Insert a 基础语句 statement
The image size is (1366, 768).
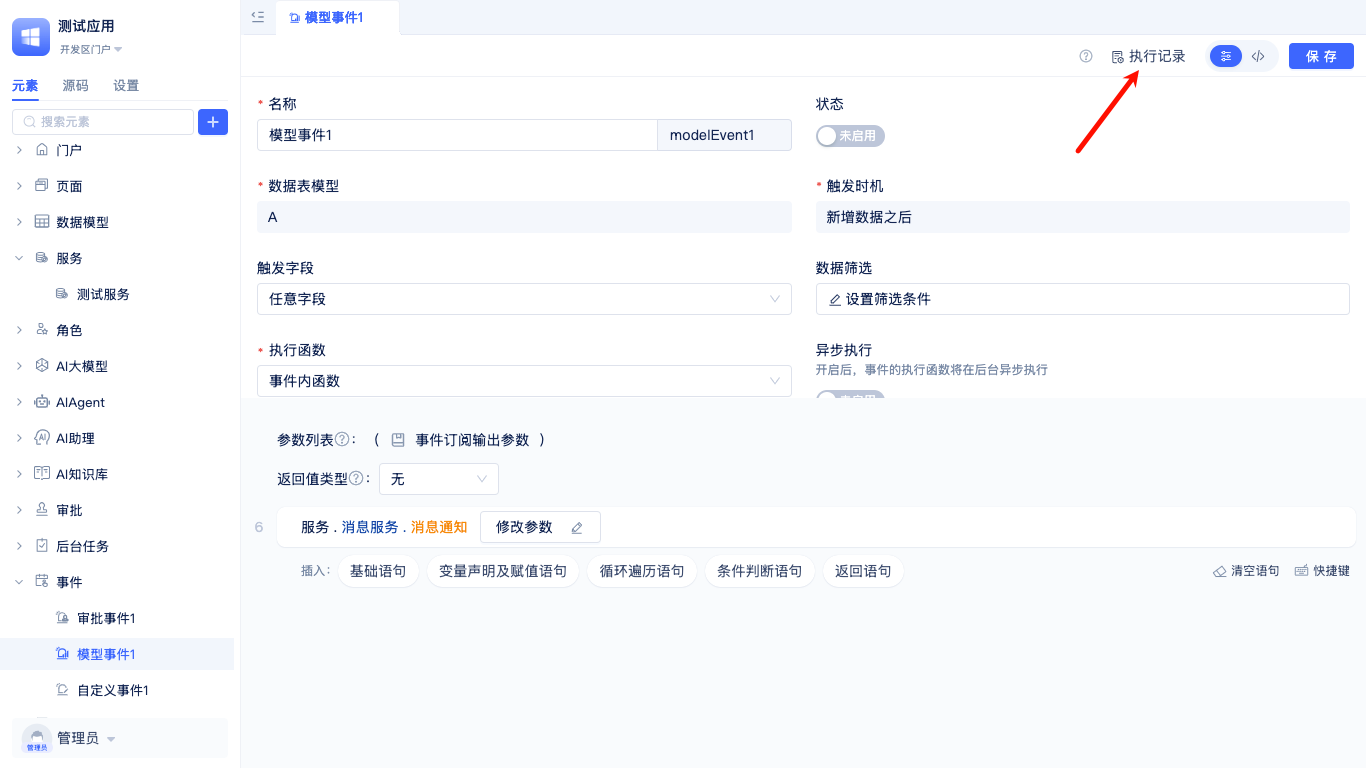(378, 571)
